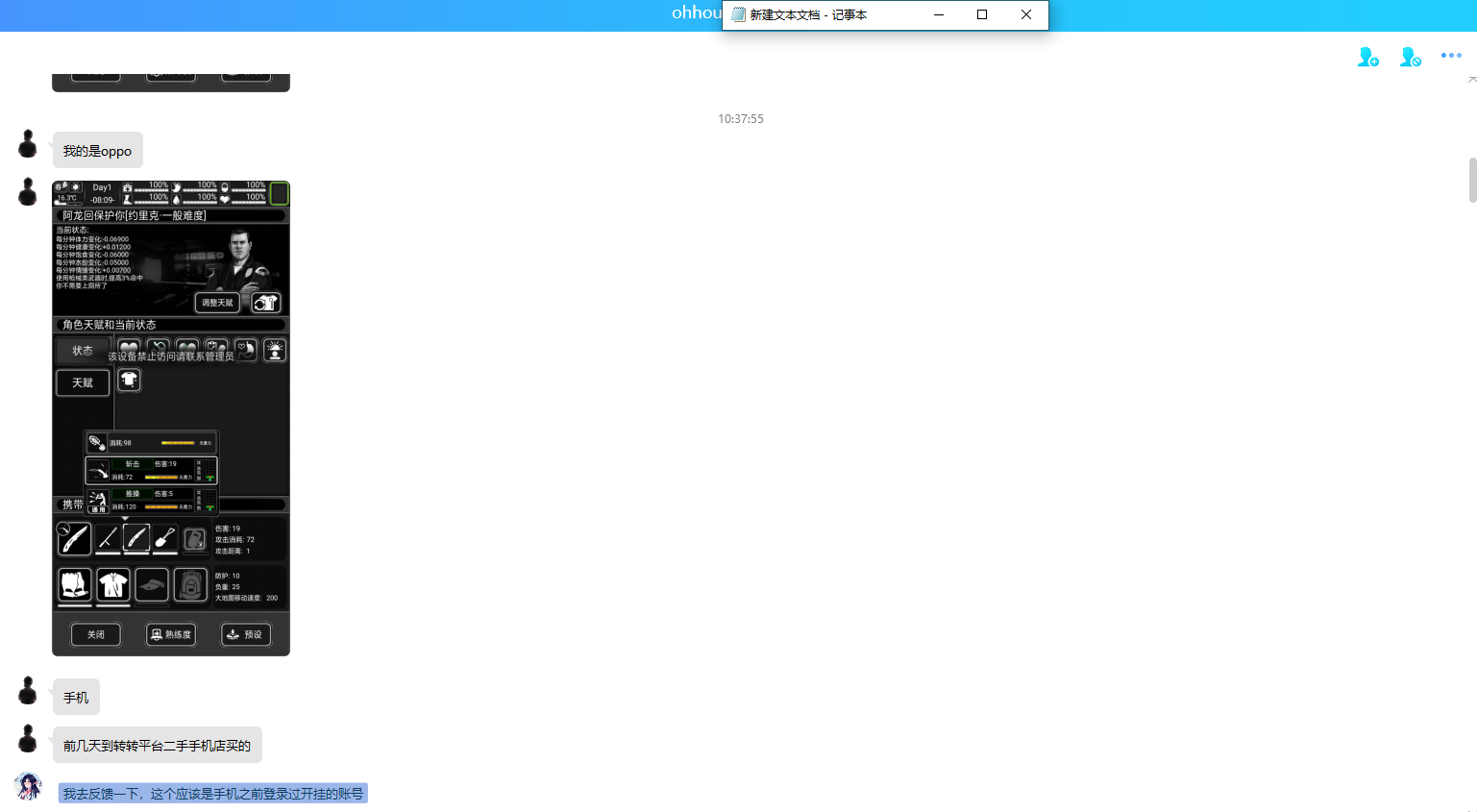Click the anime avatar beside highlighted reply
Image resolution: width=1477 pixels, height=812 pixels.
pyautogui.click(x=28, y=786)
